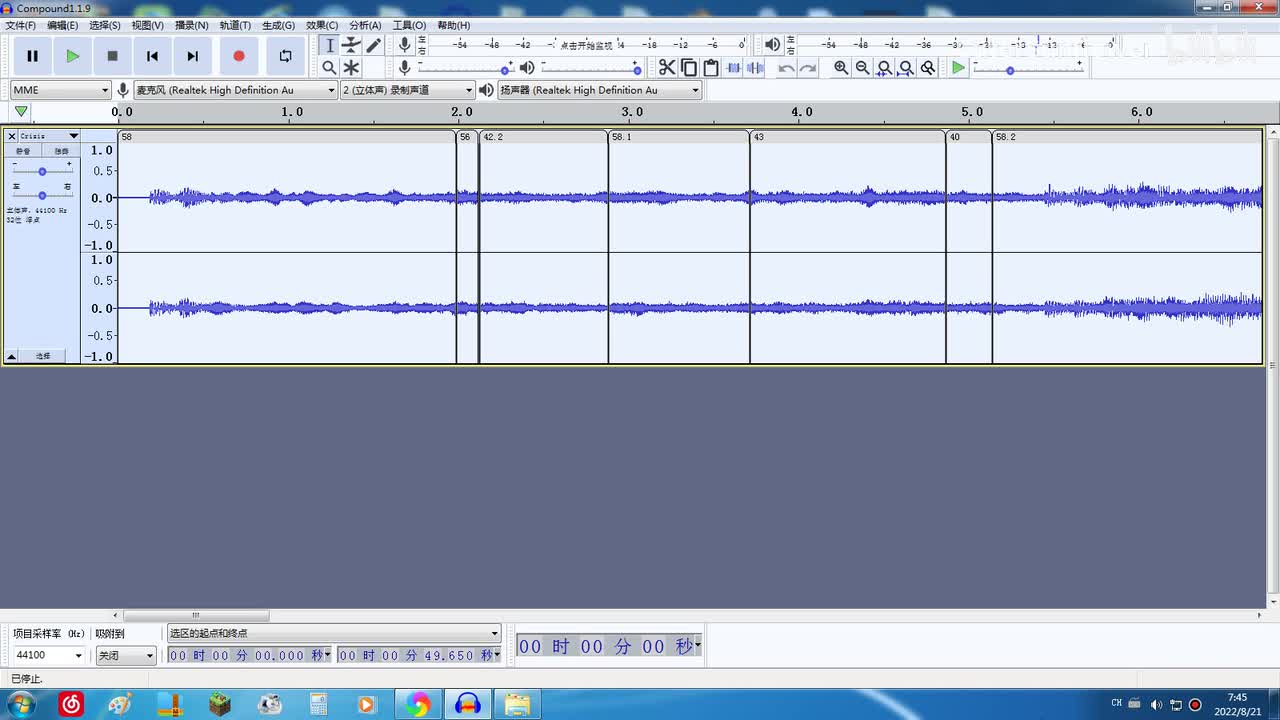Skip to end of the project
This screenshot has width=1280, height=720.
192,56
